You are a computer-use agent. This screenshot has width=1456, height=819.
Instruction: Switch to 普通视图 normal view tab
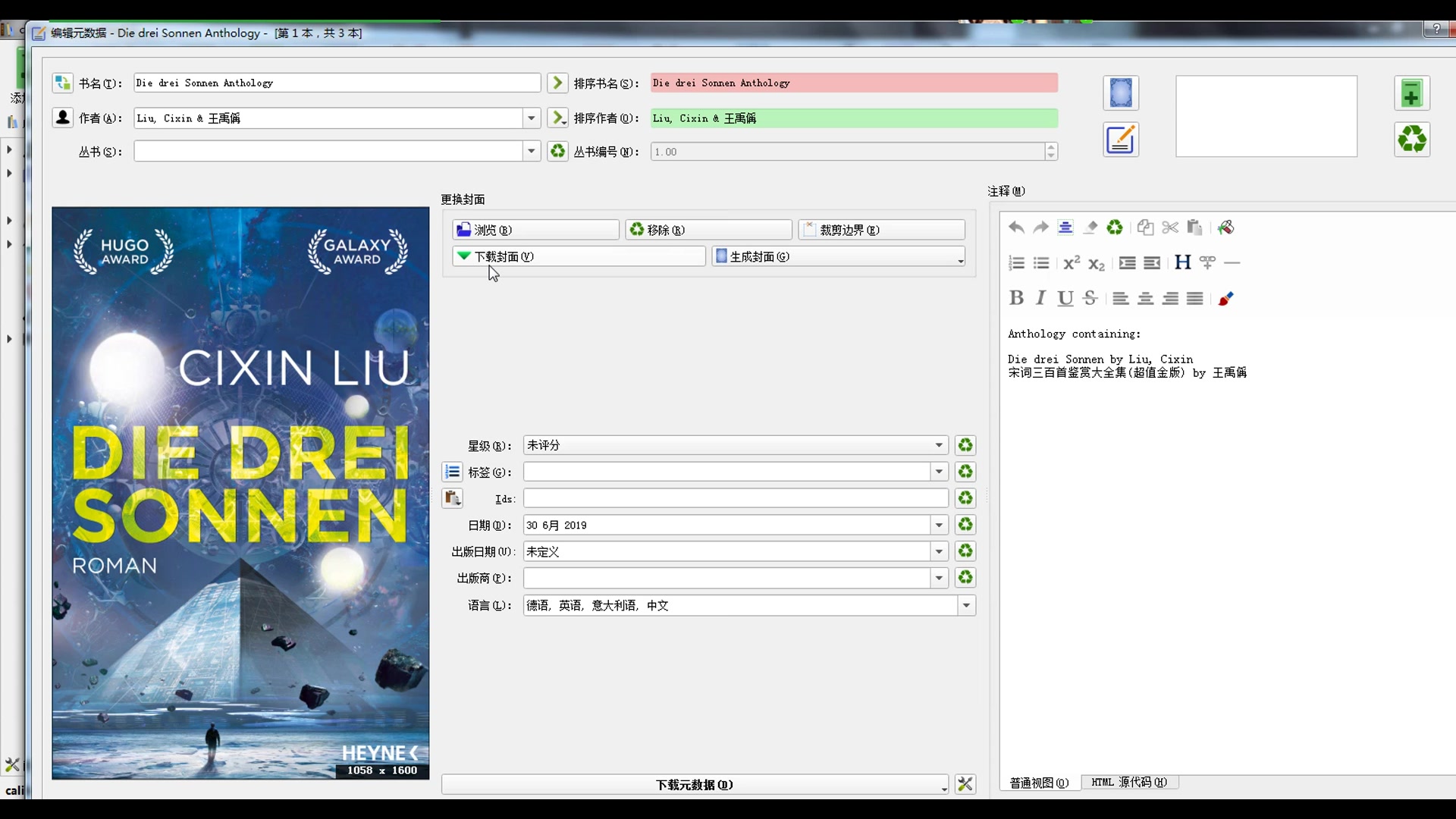click(x=1039, y=783)
